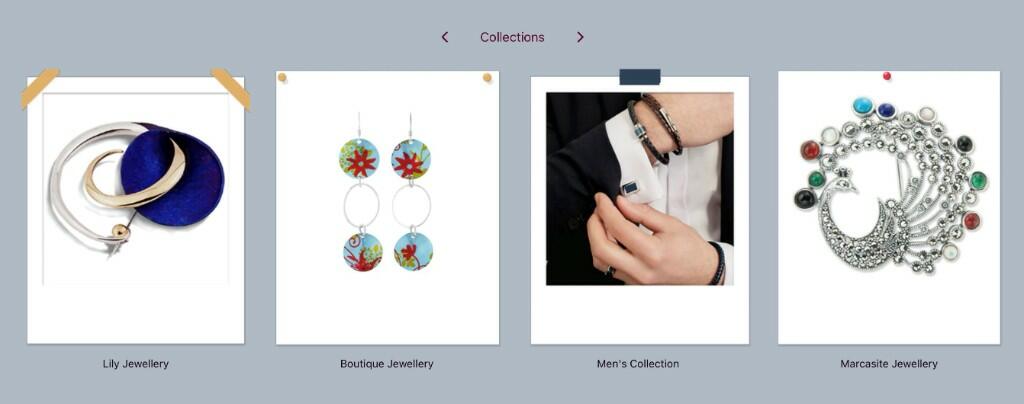This screenshot has height=404, width=1024.
Task: Go to previous collections with left chevron
Action: click(445, 37)
